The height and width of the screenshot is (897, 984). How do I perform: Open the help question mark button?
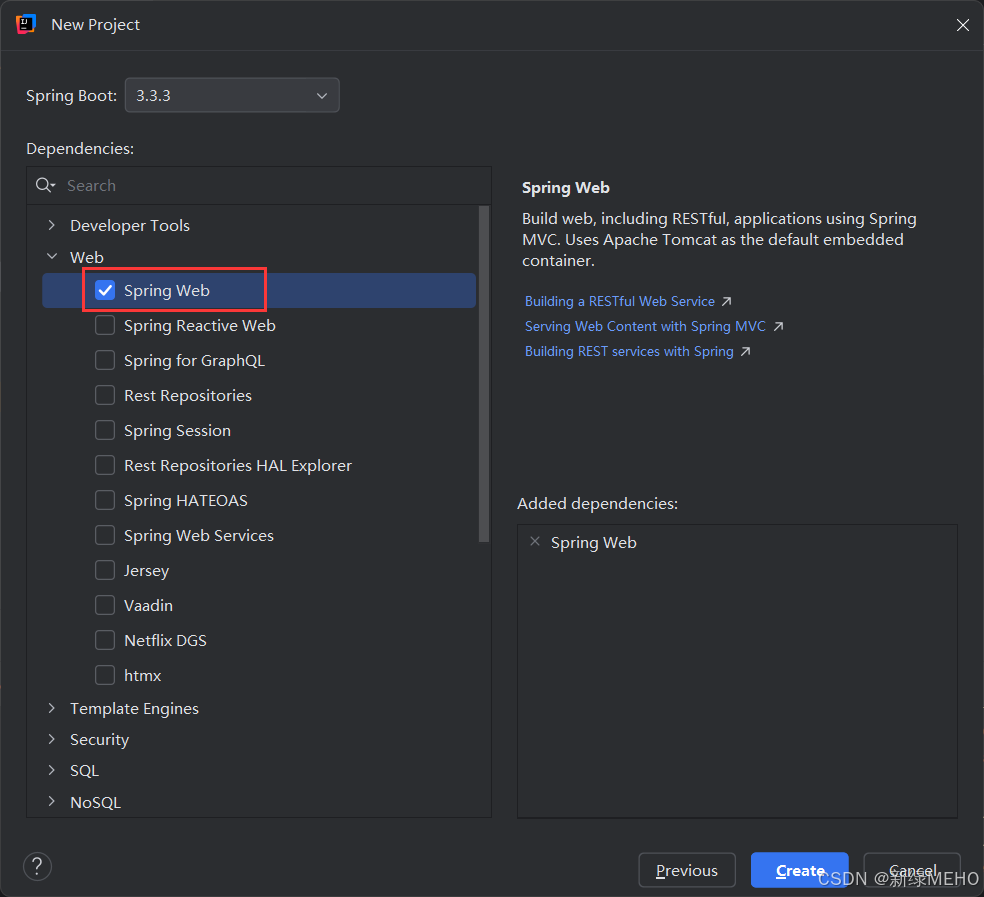(37, 866)
